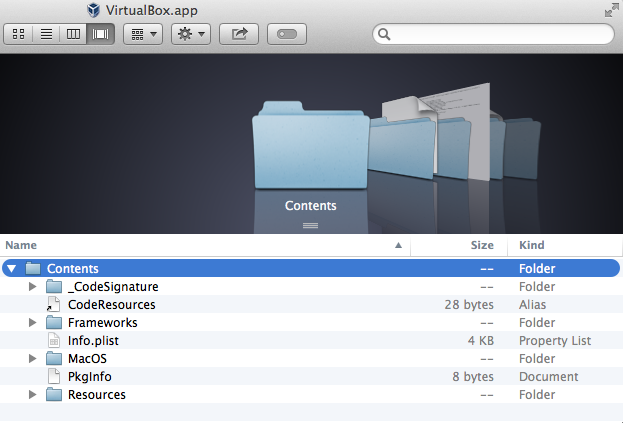Select Cover Flow view button

101,34
